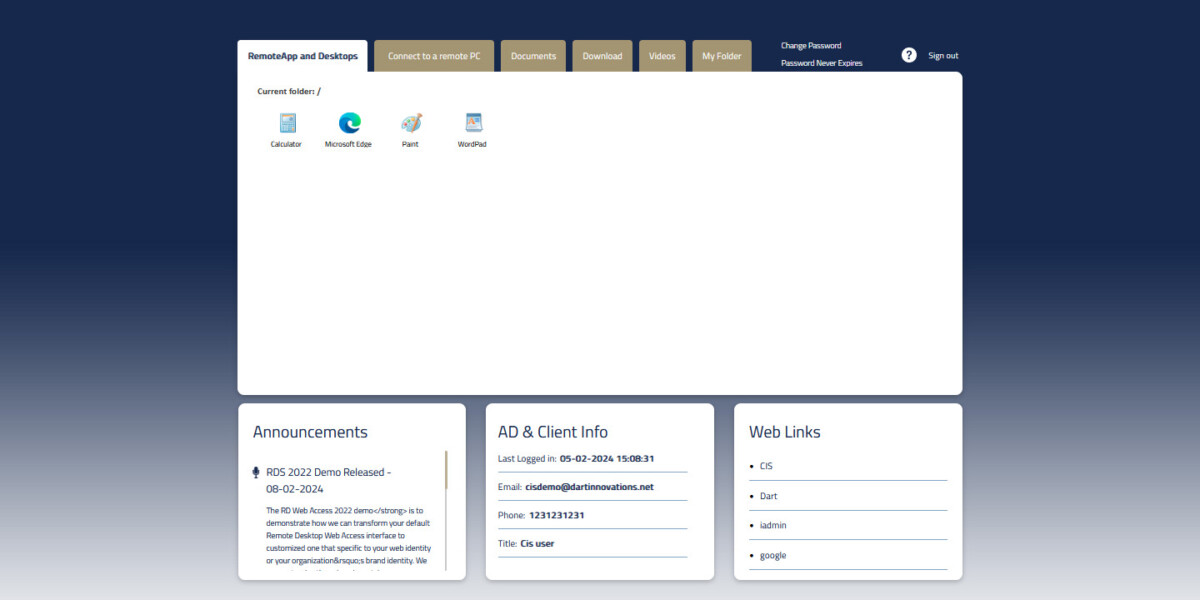Open Microsoft Edge remote app
Viewport: 1200px width, 600px height.
point(349,123)
